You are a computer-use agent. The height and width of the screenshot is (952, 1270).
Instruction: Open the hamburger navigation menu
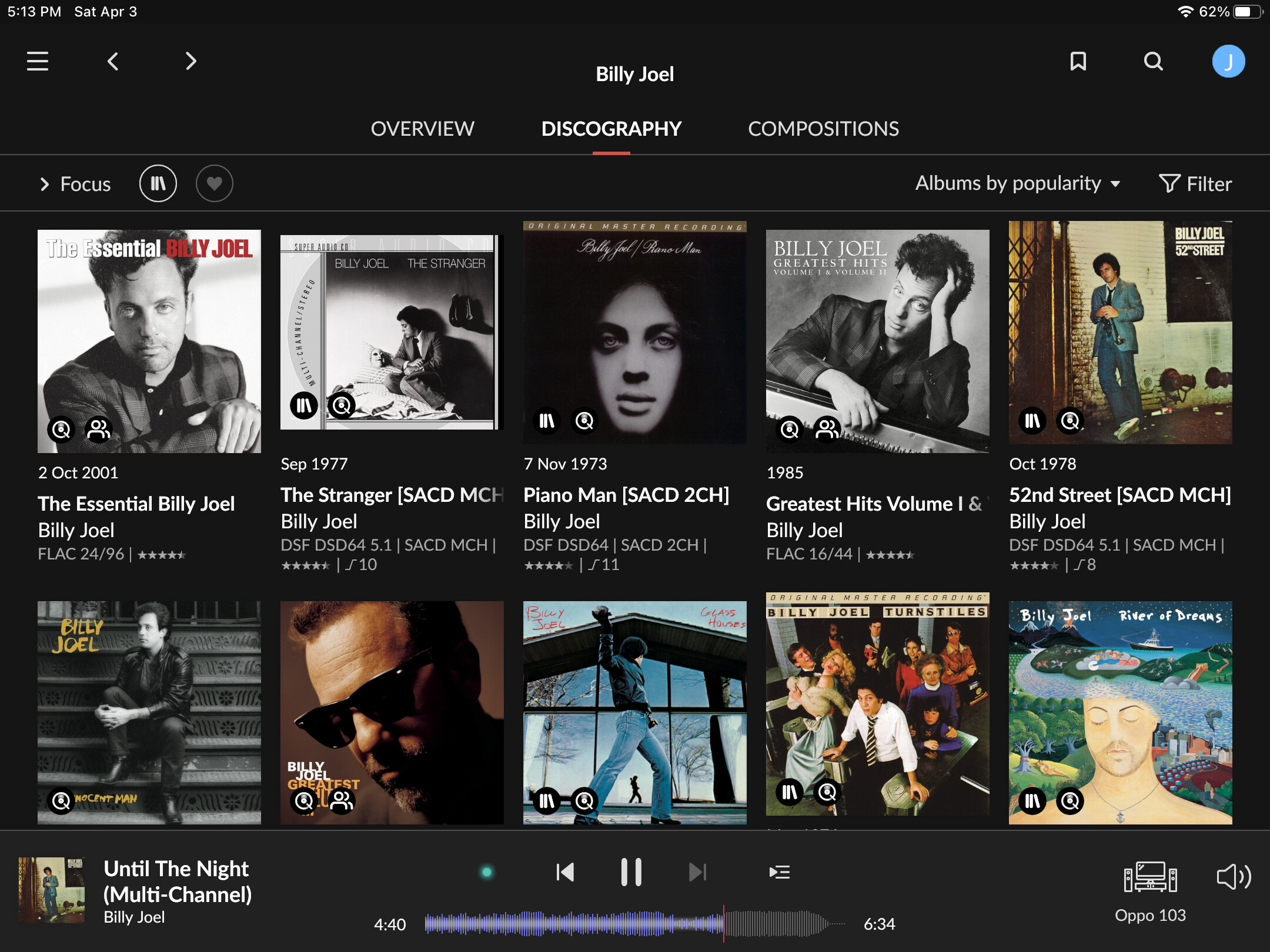38,61
